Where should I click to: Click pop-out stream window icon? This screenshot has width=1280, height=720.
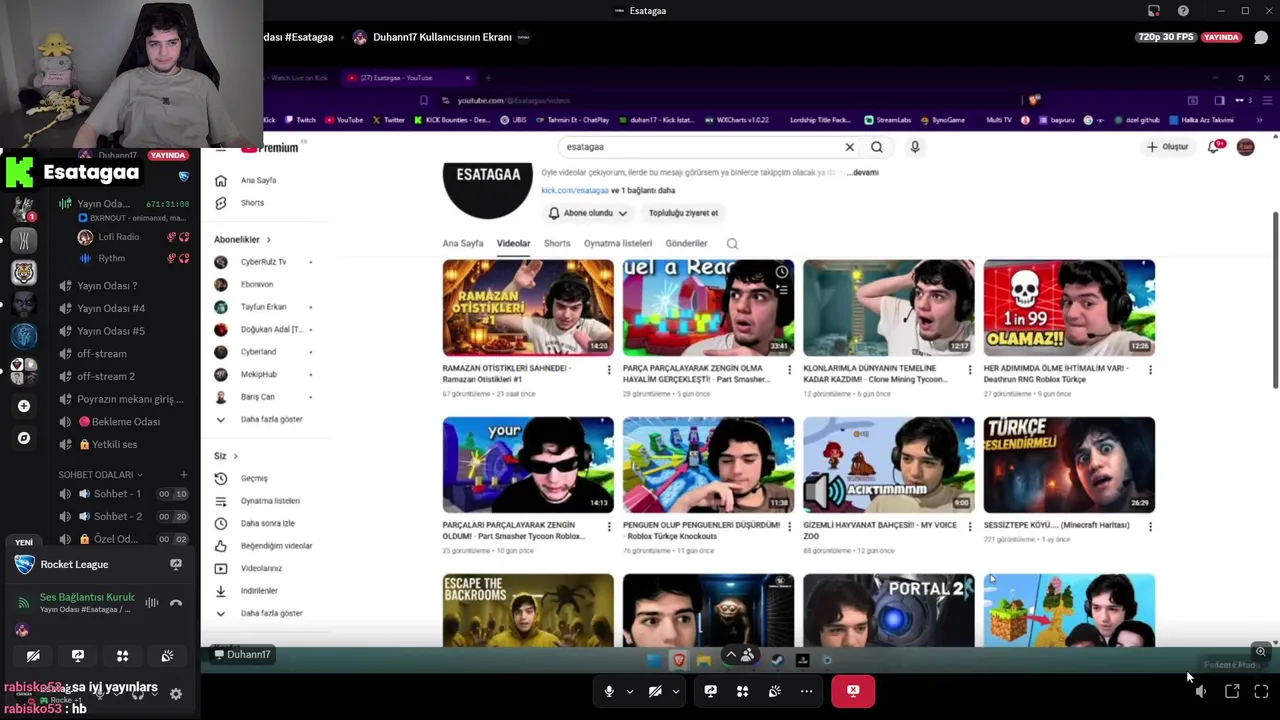click(x=1232, y=691)
